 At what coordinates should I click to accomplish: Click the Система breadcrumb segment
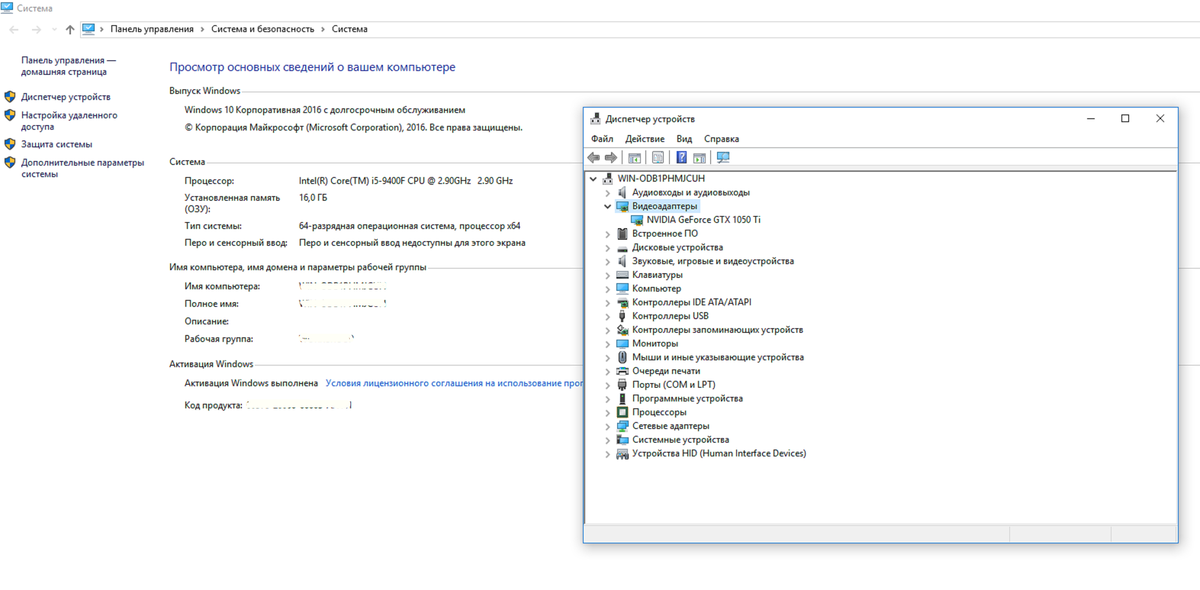point(350,29)
